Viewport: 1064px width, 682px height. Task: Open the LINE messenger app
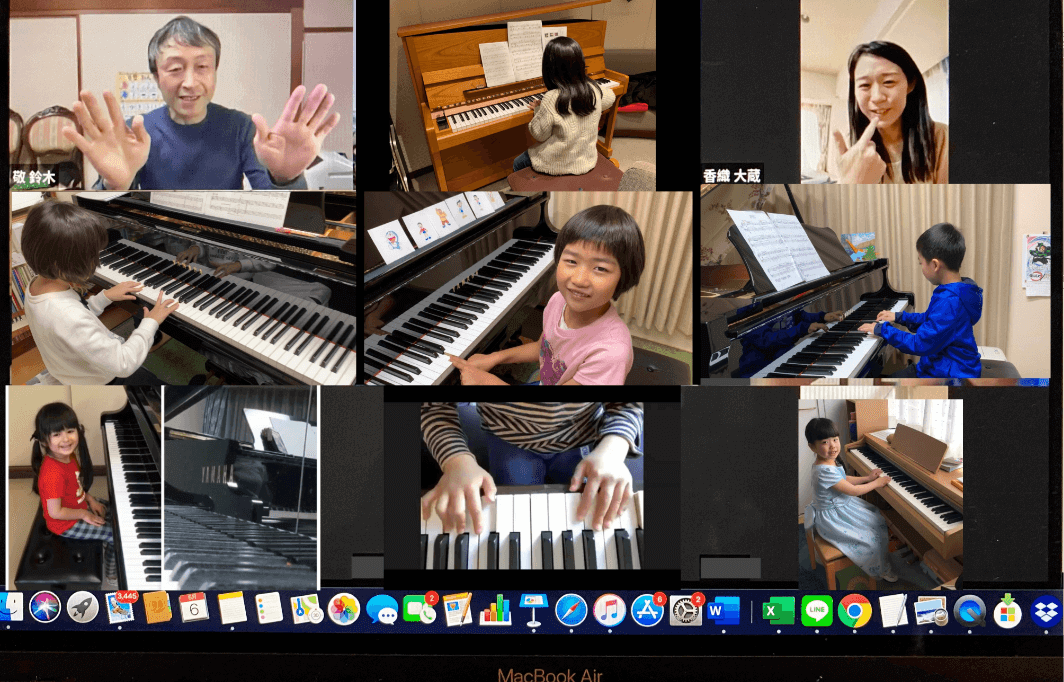tap(816, 608)
